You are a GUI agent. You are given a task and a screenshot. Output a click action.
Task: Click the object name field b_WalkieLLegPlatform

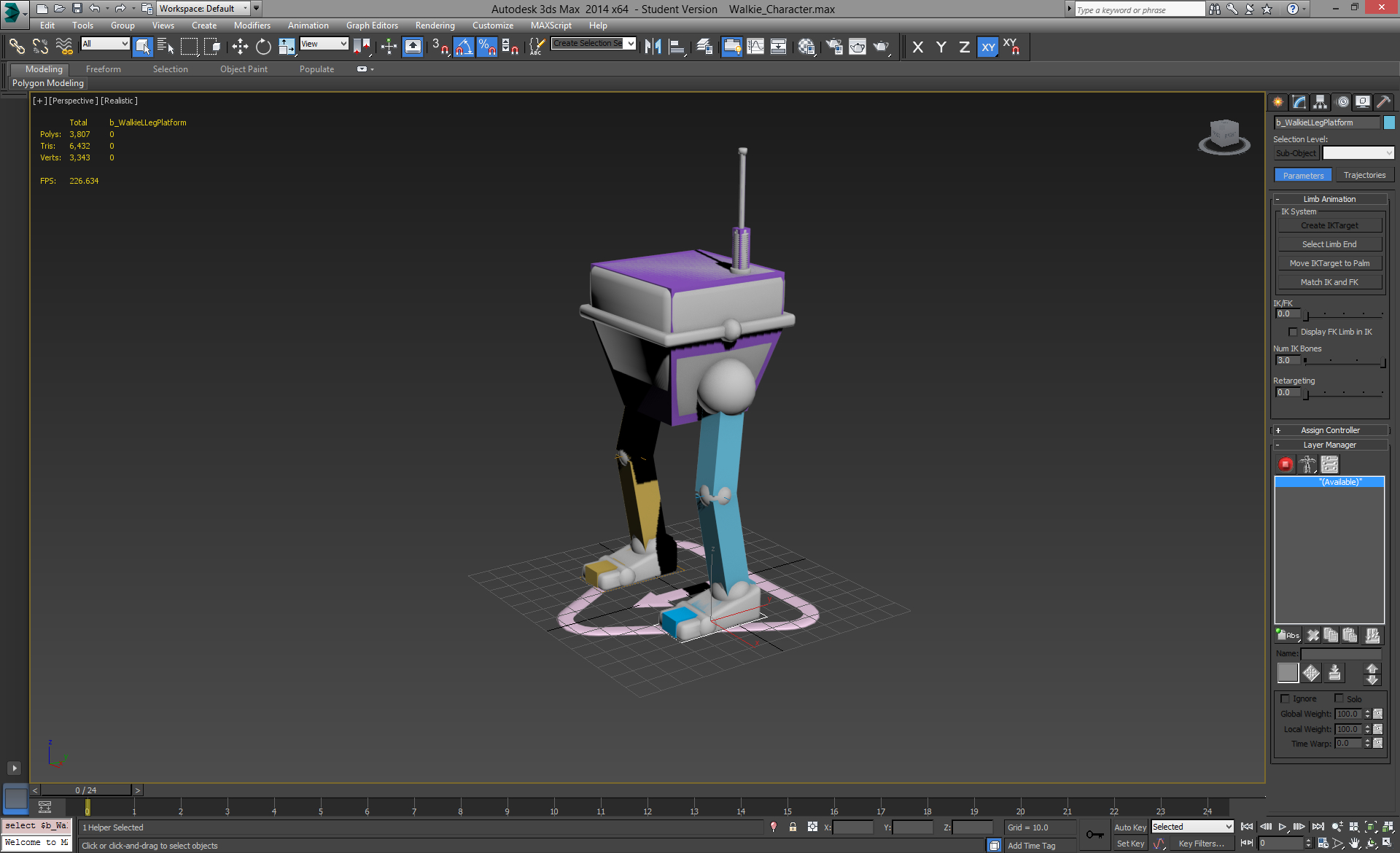pos(1327,122)
